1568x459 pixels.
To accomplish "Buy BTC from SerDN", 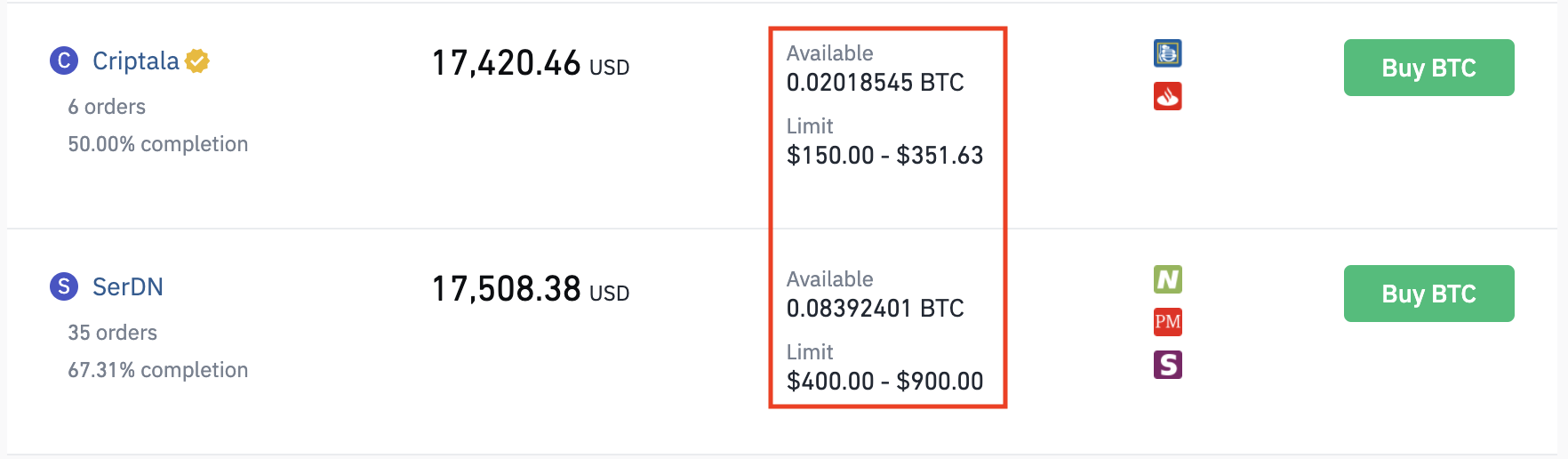I will (x=1429, y=294).
